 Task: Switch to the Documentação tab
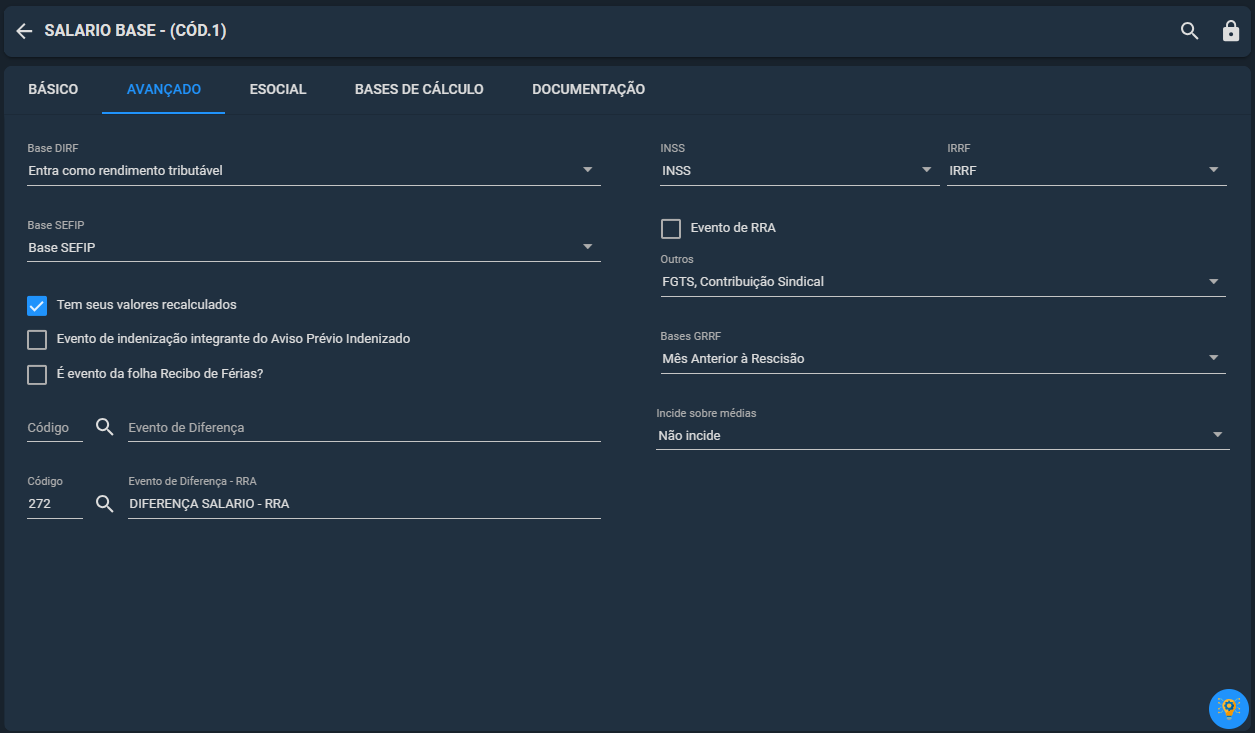588,89
